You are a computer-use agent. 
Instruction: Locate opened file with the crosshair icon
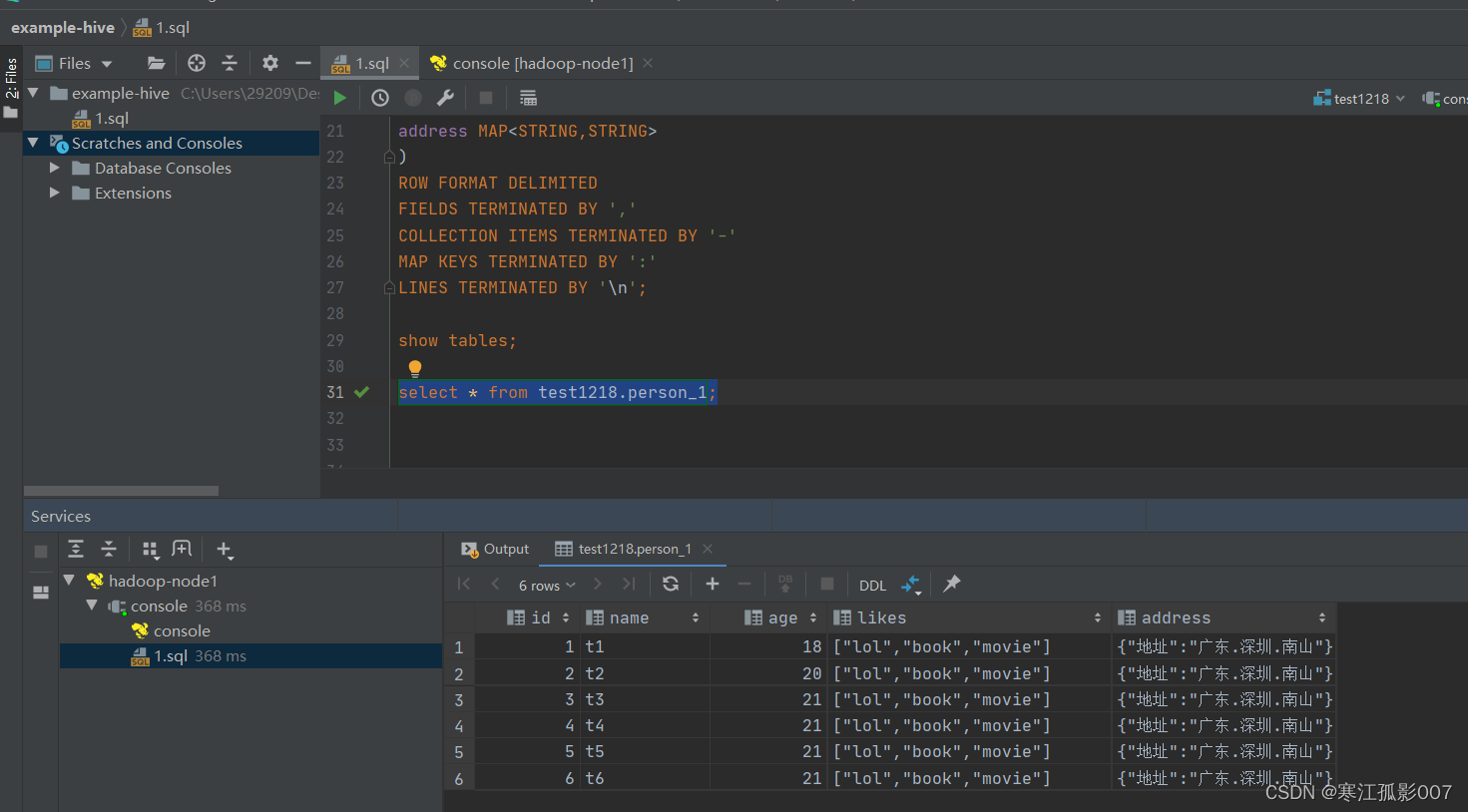click(197, 63)
